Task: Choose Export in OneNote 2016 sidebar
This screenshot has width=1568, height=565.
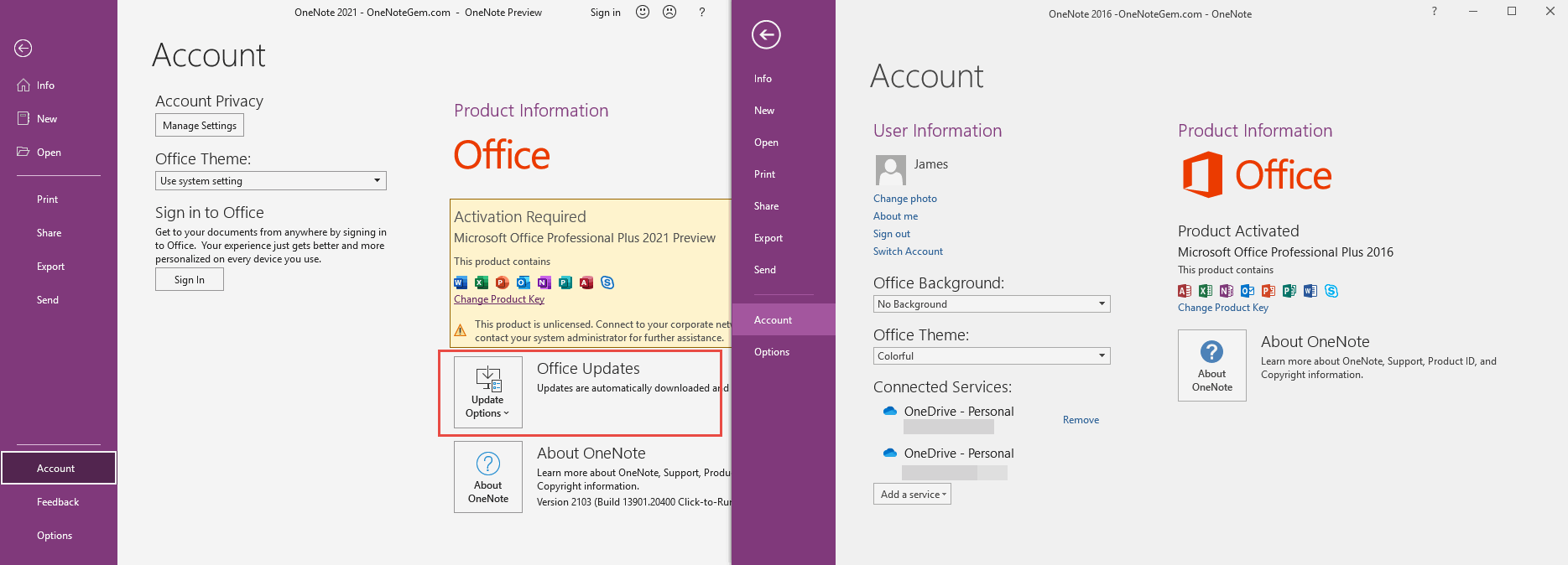Action: point(784,238)
